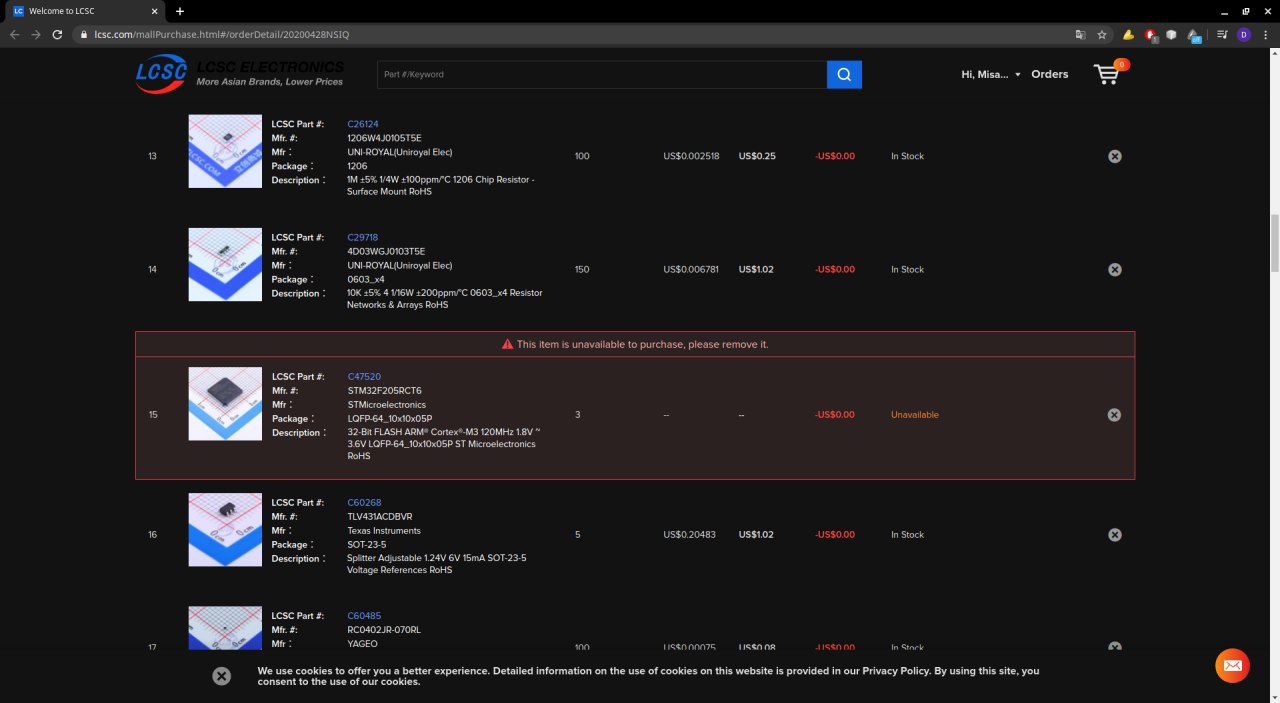The image size is (1280, 703).
Task: Click quantity 150 for item 14
Action: tap(583, 270)
